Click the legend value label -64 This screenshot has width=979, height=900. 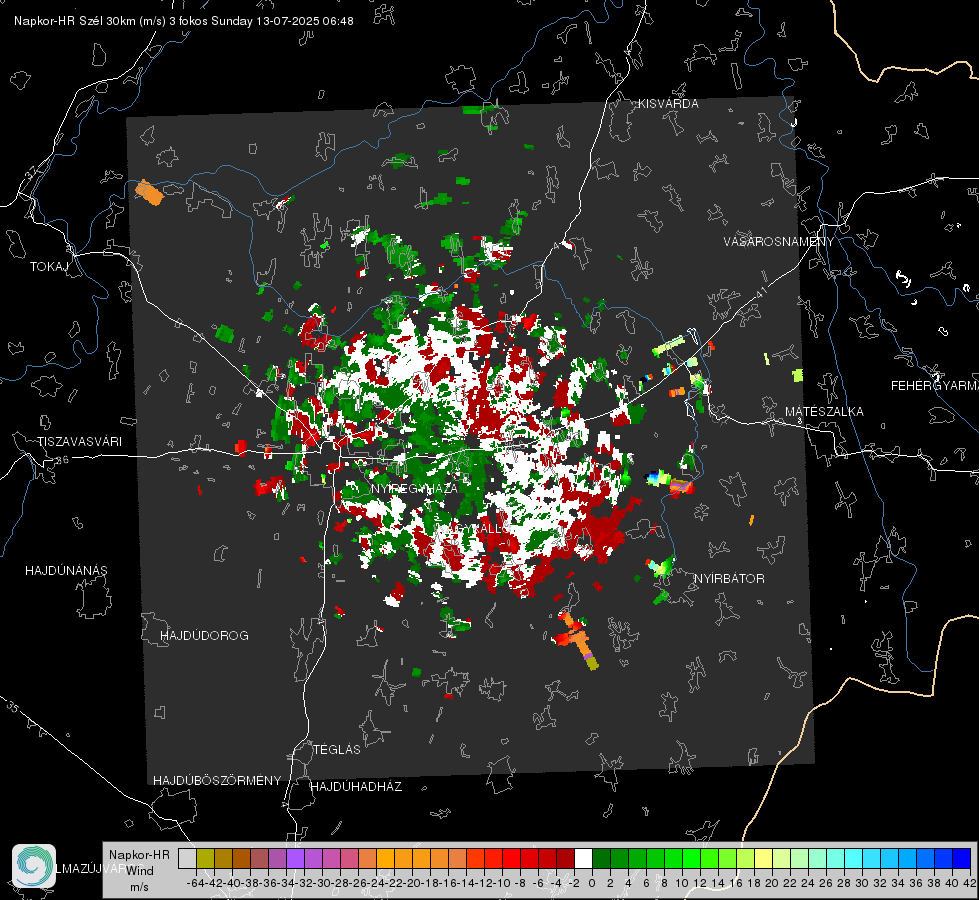tap(195, 883)
